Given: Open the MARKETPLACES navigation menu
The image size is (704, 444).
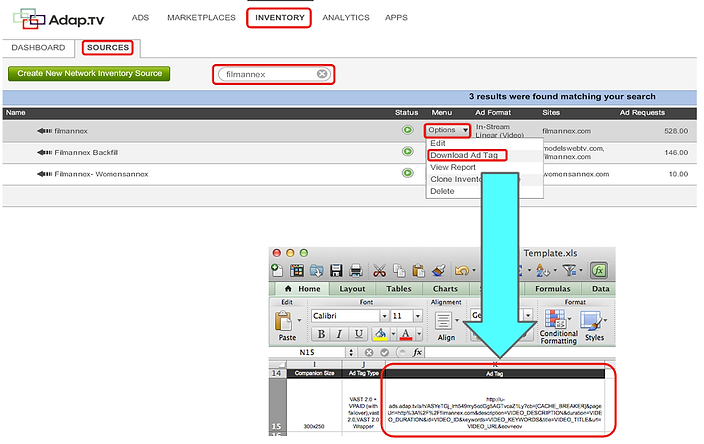Looking at the screenshot, I should [201, 18].
